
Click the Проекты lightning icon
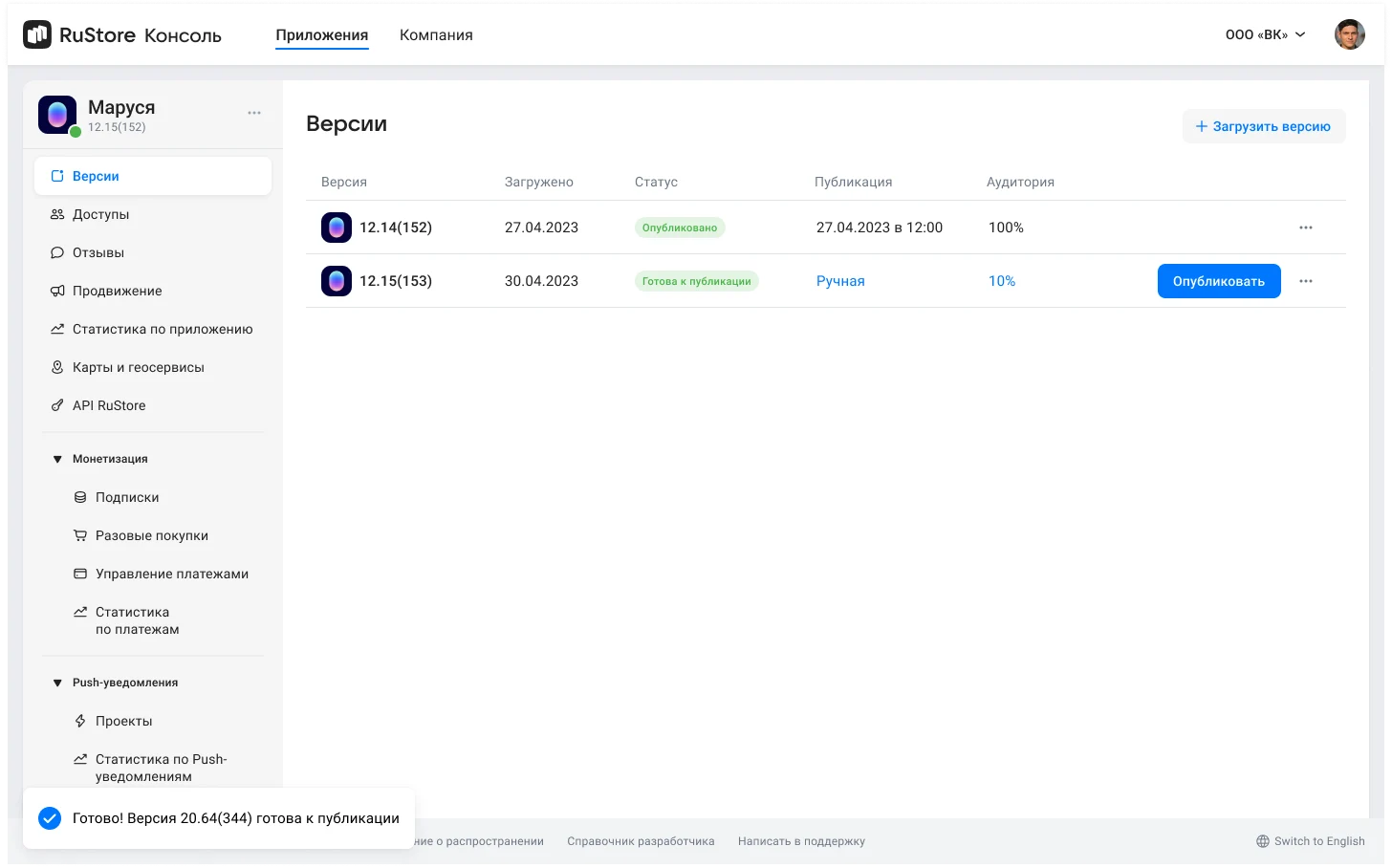[x=80, y=721]
